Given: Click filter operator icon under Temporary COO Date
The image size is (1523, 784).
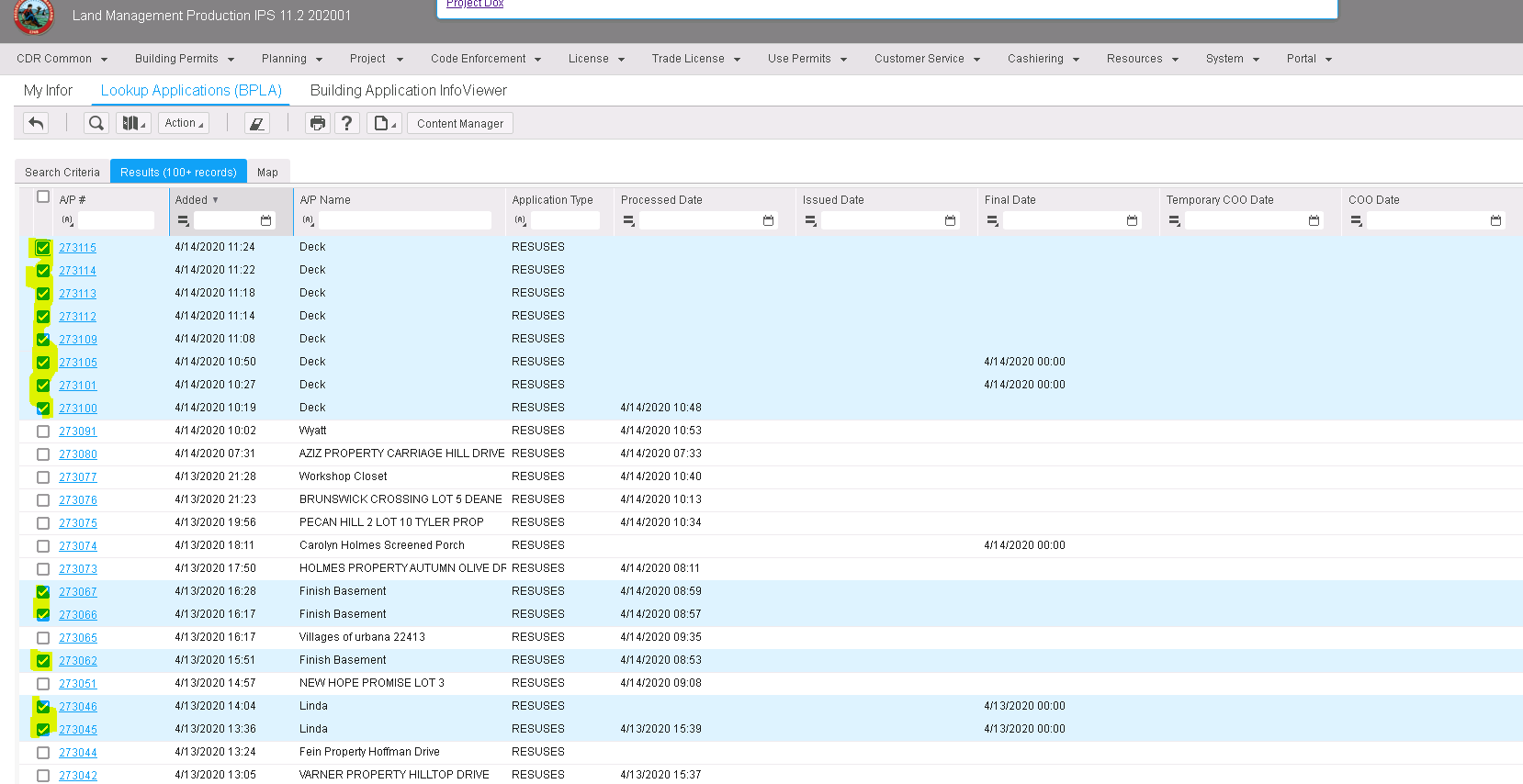Looking at the screenshot, I should click(x=1175, y=220).
